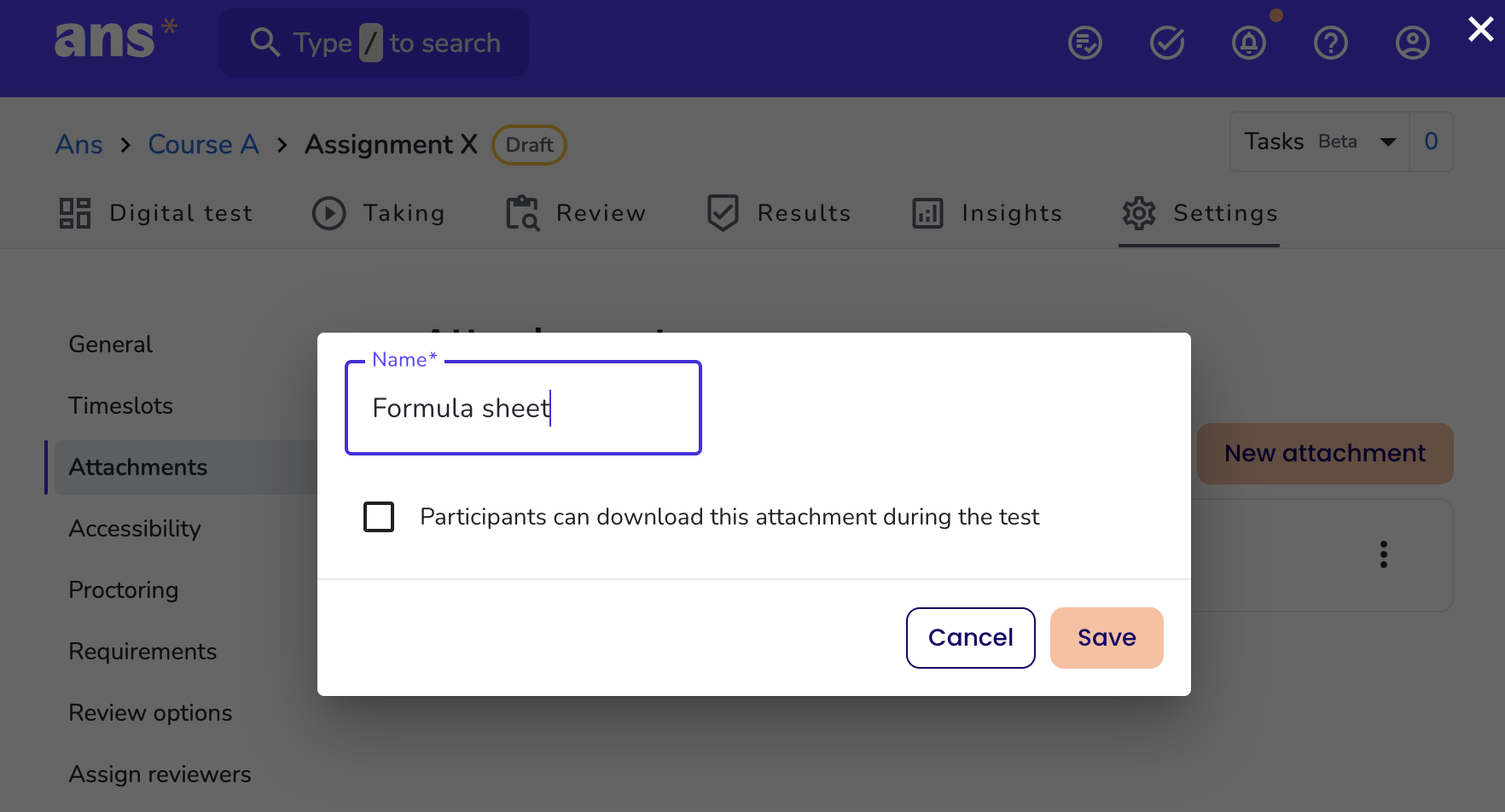Open the Insights tab
The image size is (1505, 812).
coord(987,213)
